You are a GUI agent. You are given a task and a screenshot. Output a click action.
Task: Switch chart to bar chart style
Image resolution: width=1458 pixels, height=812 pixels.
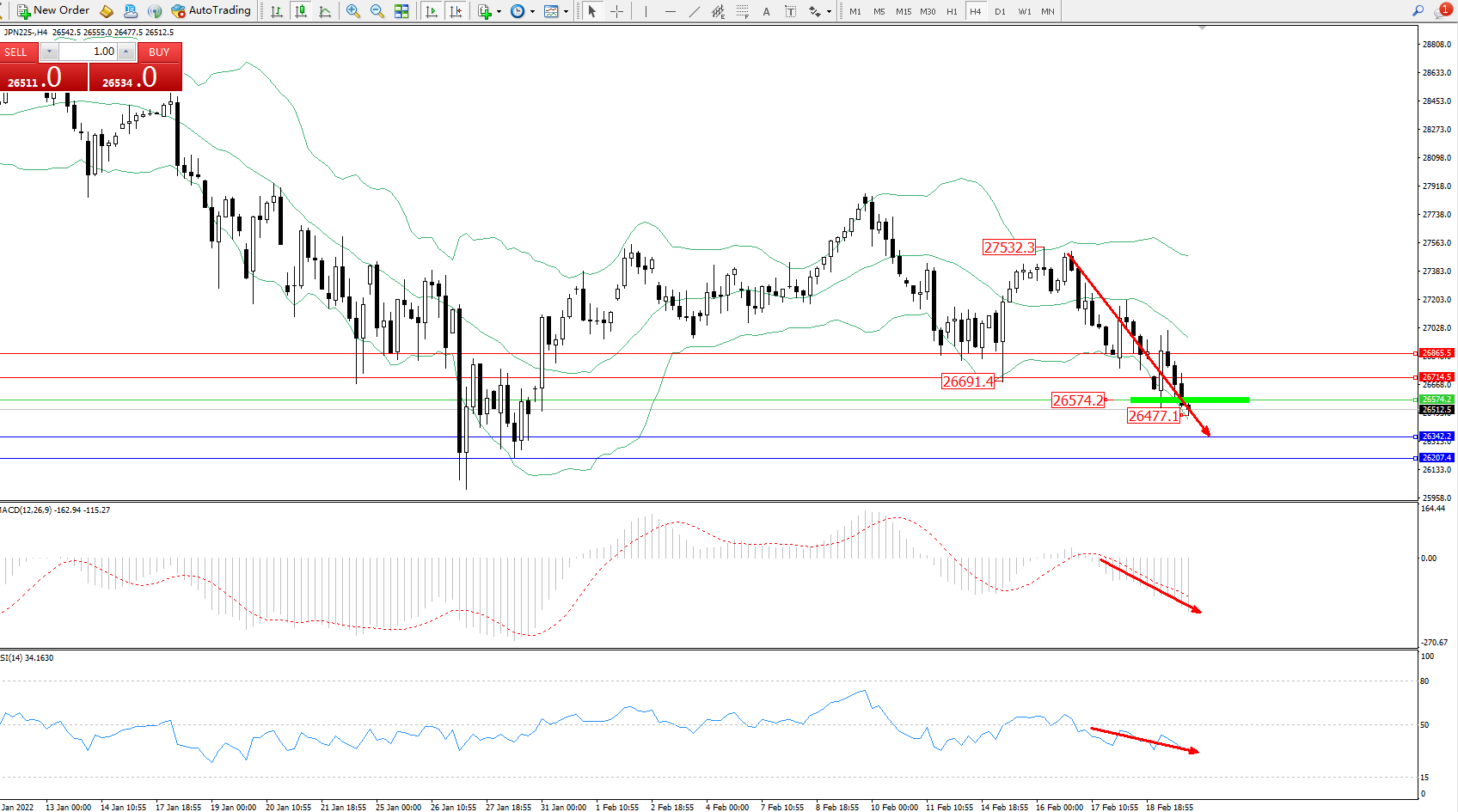[x=277, y=11]
